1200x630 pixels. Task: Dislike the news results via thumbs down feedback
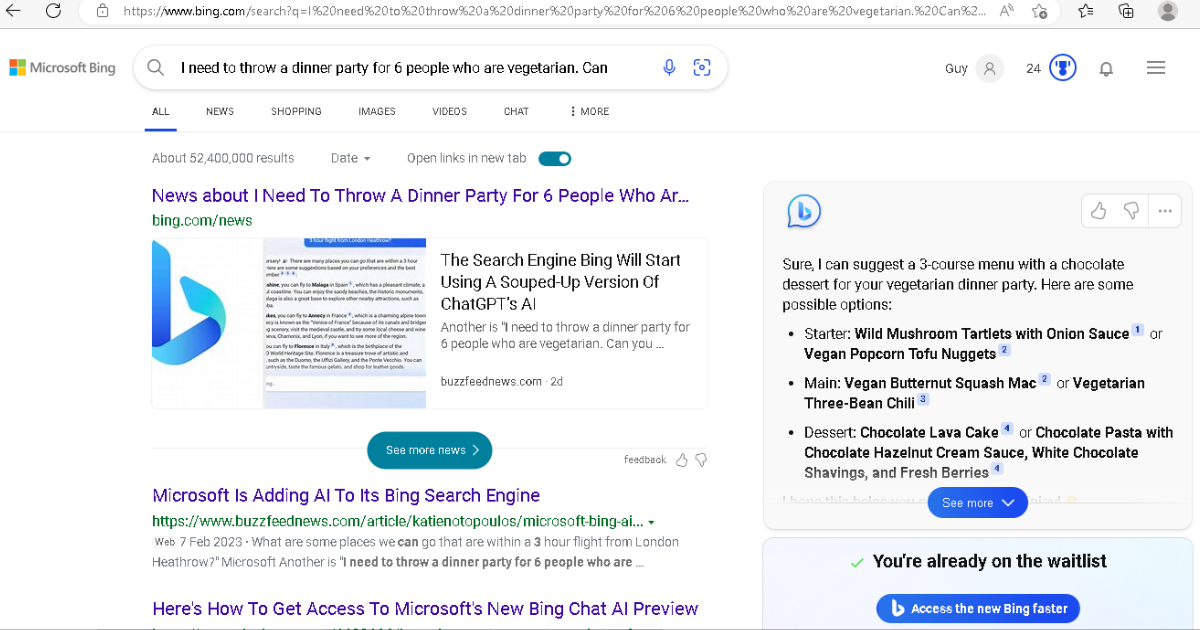tap(702, 459)
